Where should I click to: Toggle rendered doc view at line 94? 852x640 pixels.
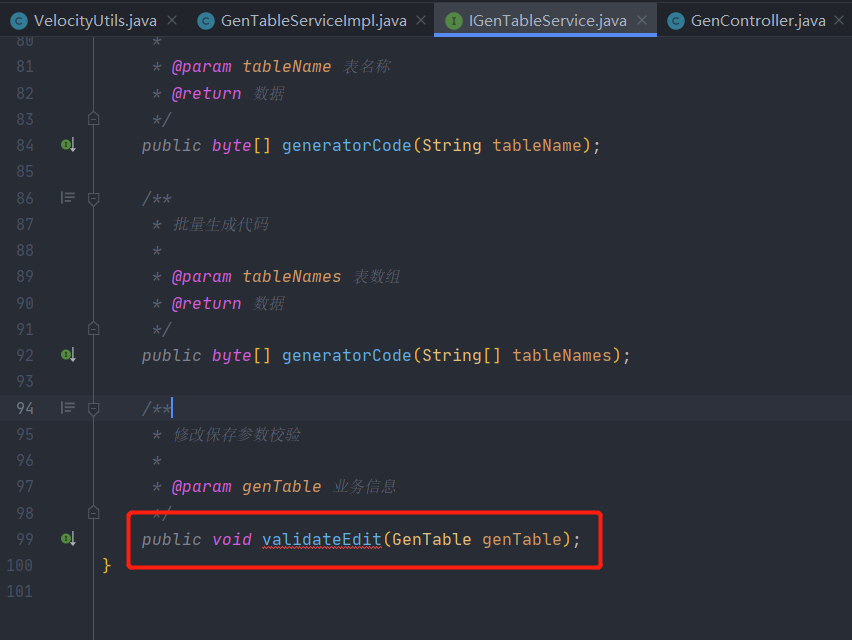click(68, 407)
